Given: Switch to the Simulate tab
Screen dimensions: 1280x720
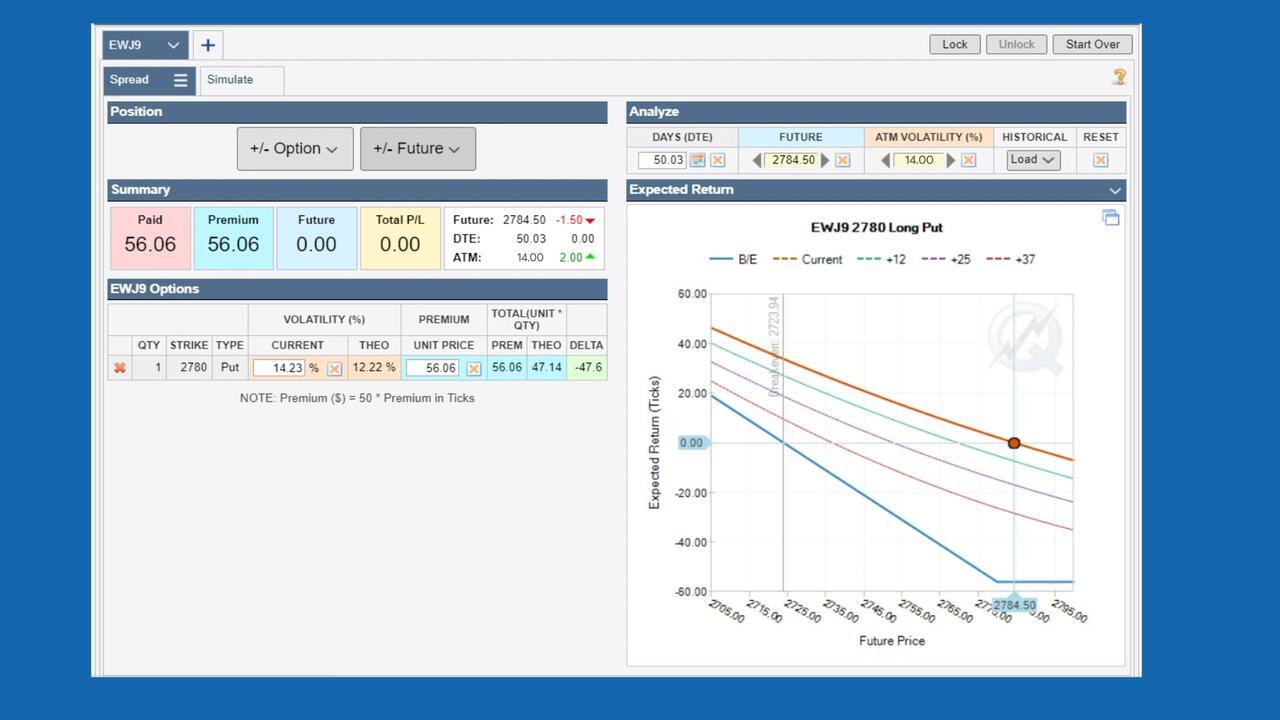Looking at the screenshot, I should [x=231, y=80].
